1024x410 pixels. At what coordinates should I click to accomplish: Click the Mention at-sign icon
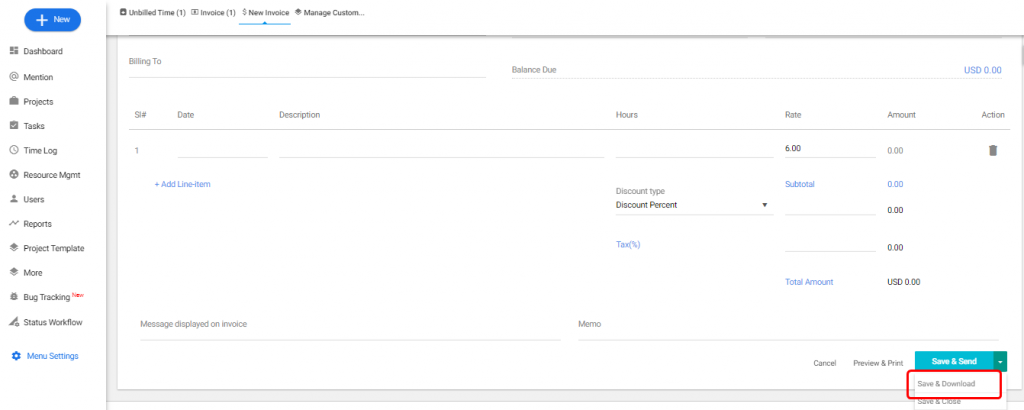[x=14, y=77]
